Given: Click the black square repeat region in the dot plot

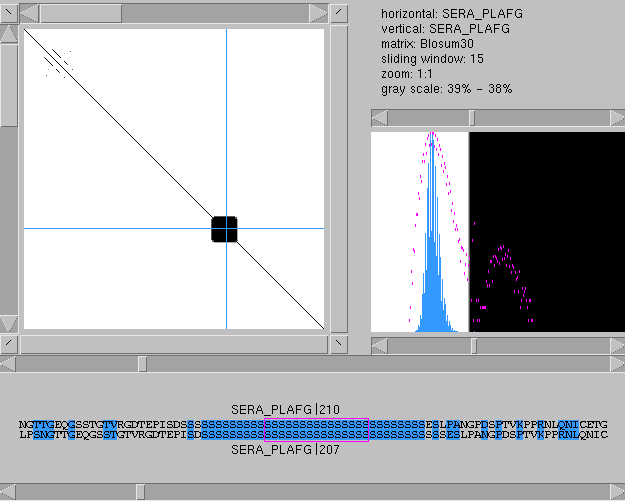Looking at the screenshot, I should (x=224, y=229).
